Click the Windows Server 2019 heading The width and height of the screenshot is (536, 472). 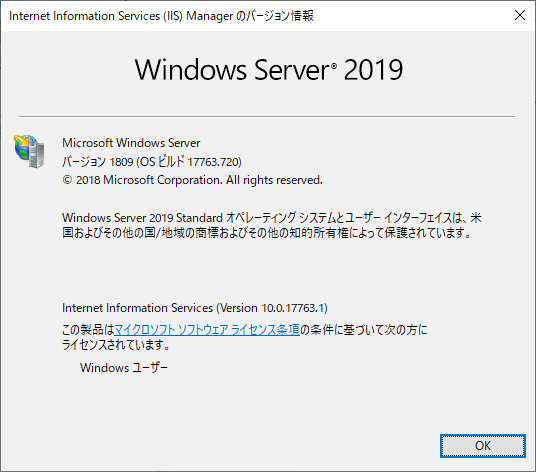click(x=269, y=70)
